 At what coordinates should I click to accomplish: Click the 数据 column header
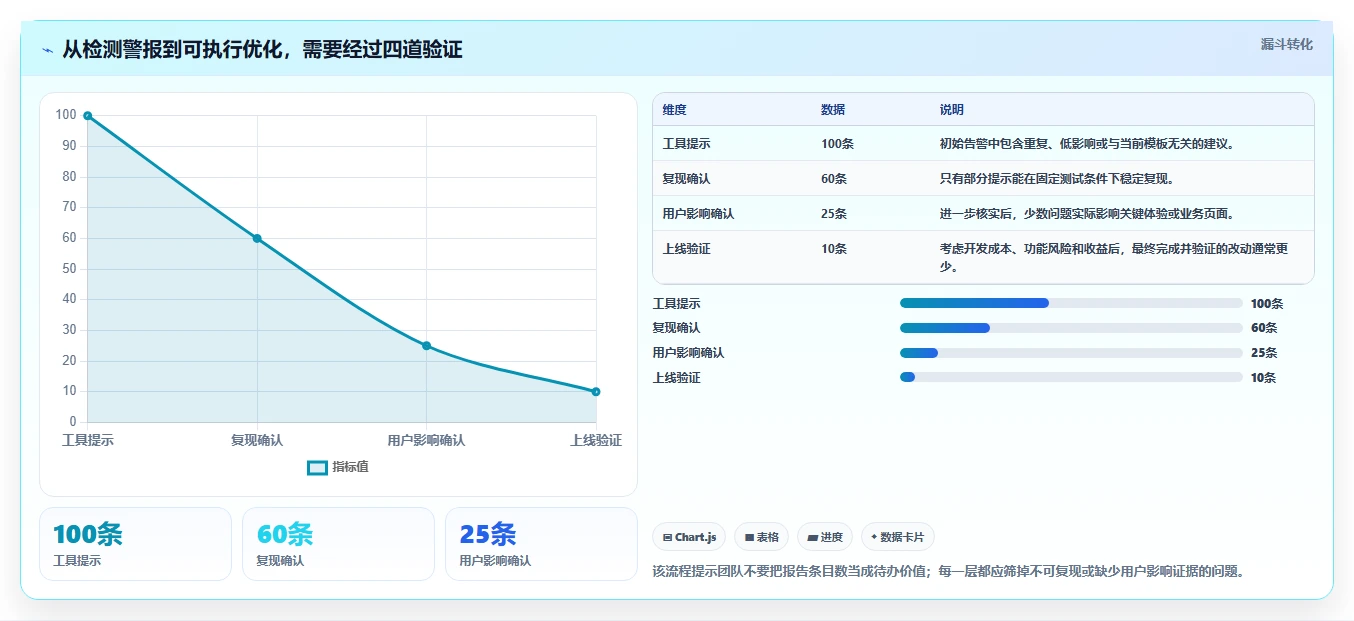833,110
